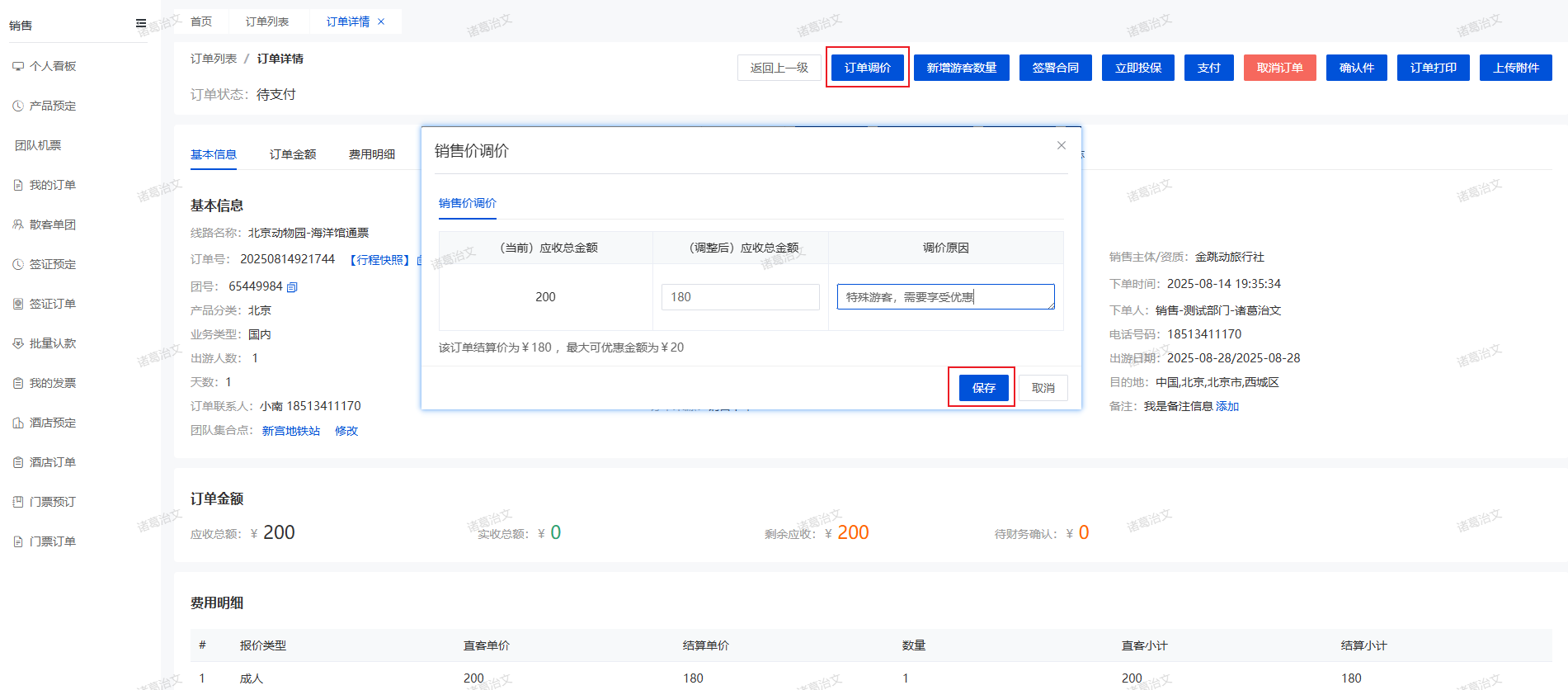This screenshot has width=1568, height=690.
Task: Click the 个人看板 monitor icon in sidebar
Action: pos(18,66)
